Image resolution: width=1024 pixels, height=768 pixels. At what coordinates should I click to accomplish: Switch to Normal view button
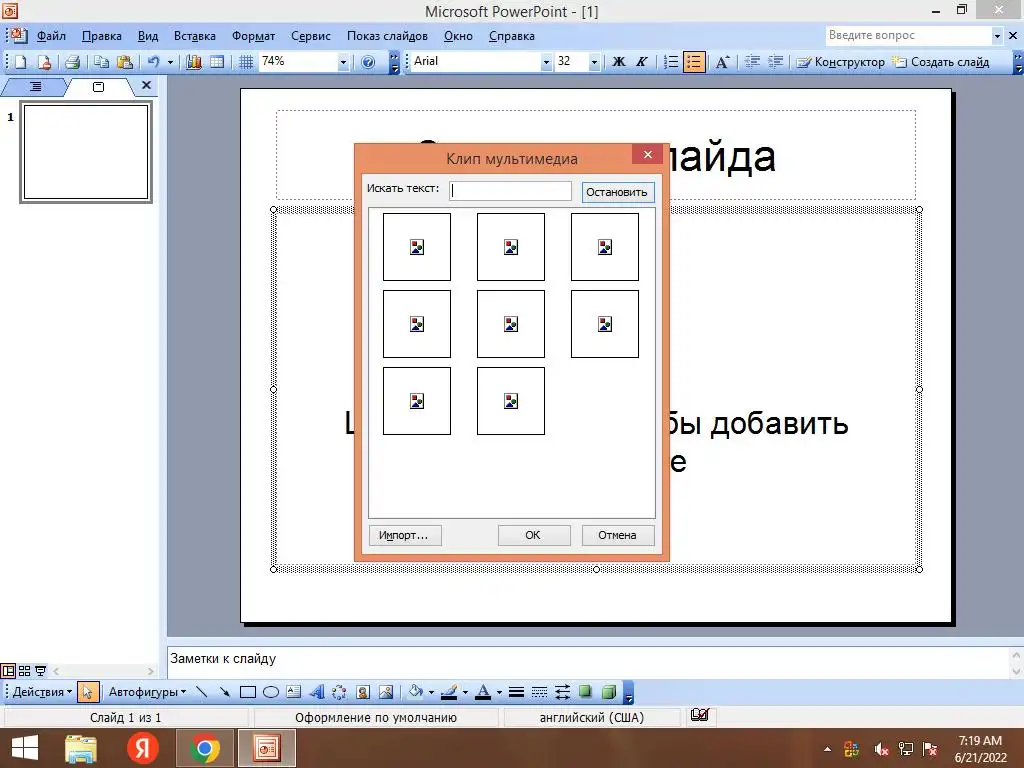(x=8, y=671)
